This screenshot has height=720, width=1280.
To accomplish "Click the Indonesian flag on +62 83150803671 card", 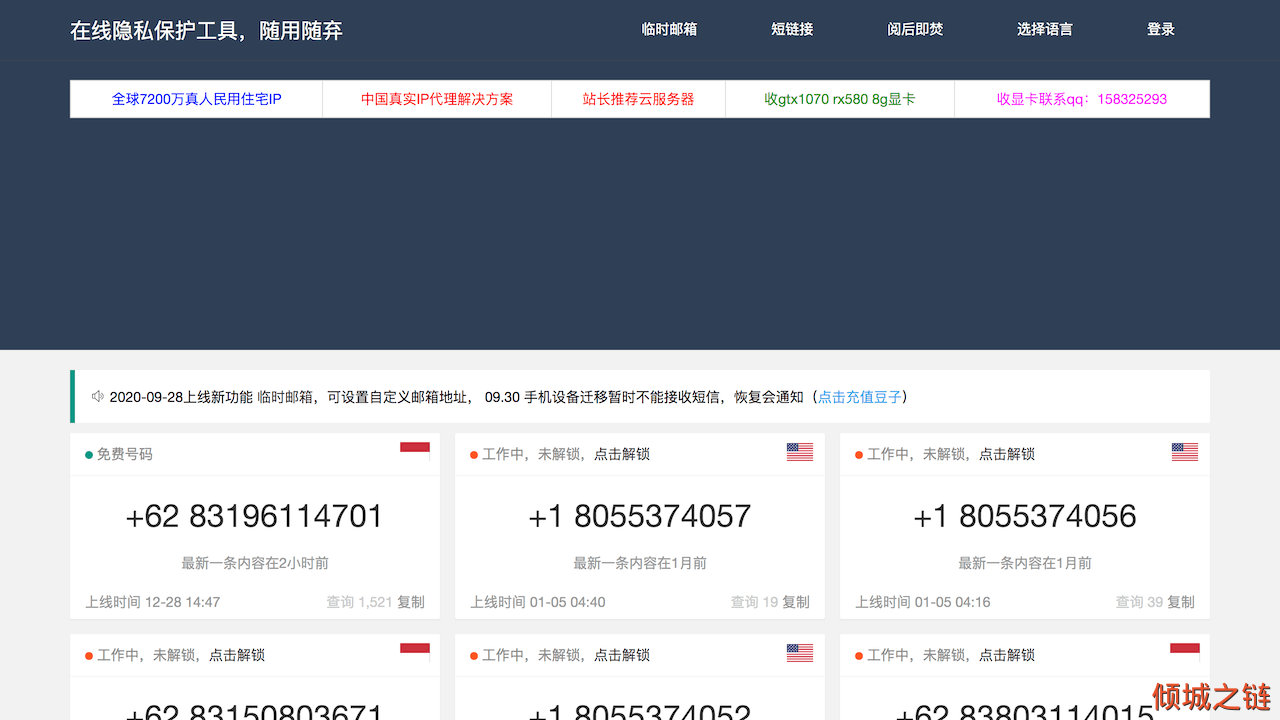I will click(415, 653).
